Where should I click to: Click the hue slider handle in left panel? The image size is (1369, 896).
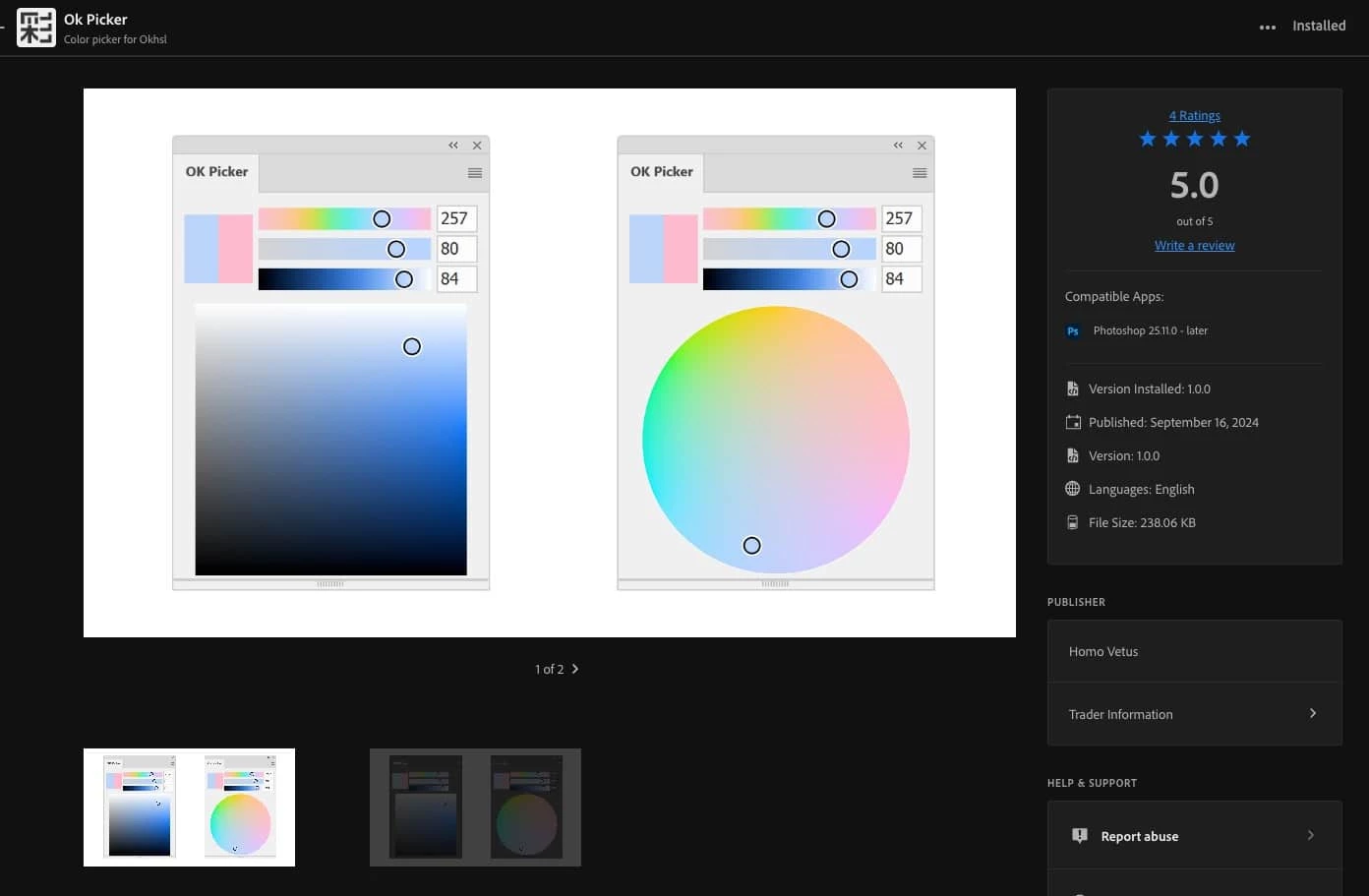click(x=382, y=219)
